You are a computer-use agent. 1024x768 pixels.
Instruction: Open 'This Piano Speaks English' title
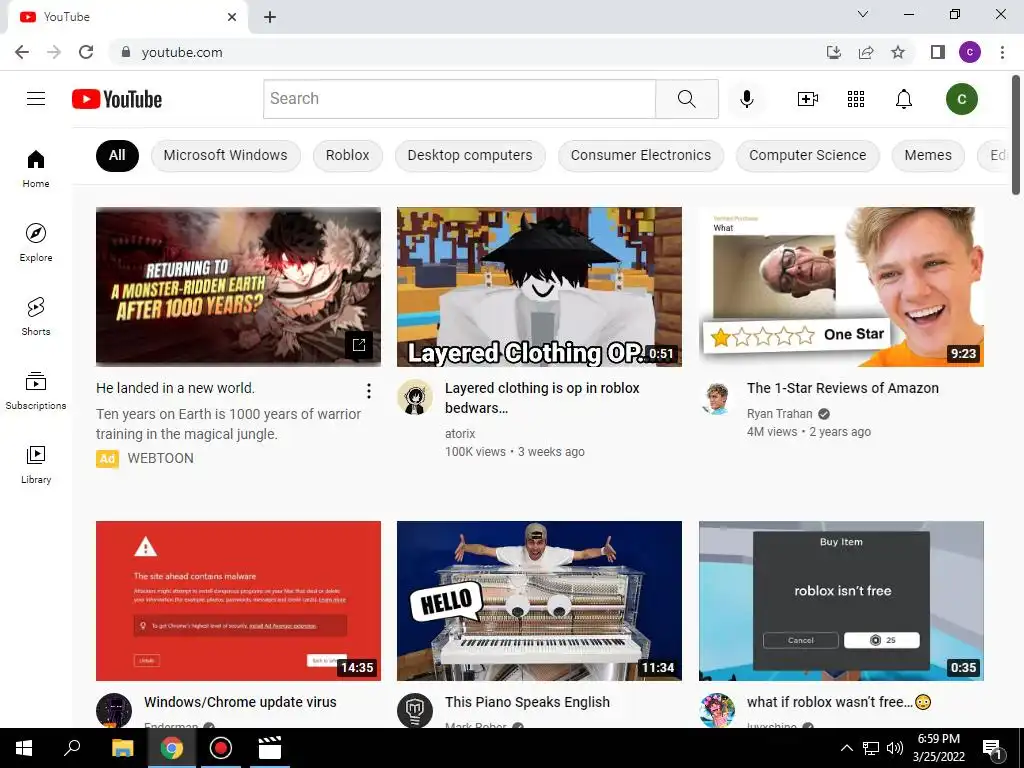(x=527, y=702)
